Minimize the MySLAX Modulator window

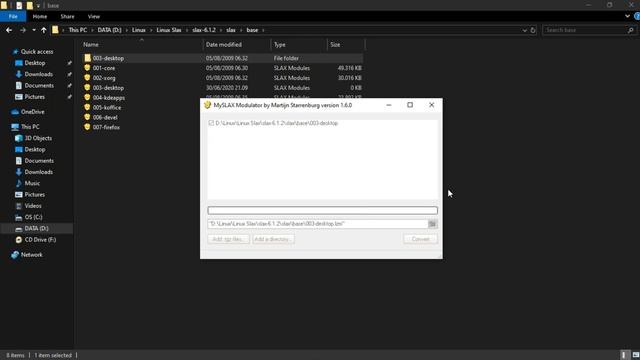[x=389, y=105]
